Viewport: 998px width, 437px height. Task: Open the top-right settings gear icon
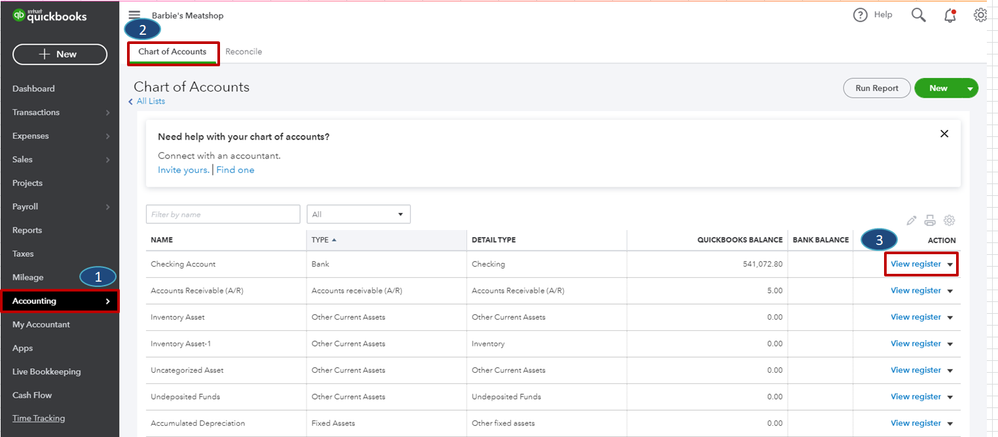coord(981,15)
